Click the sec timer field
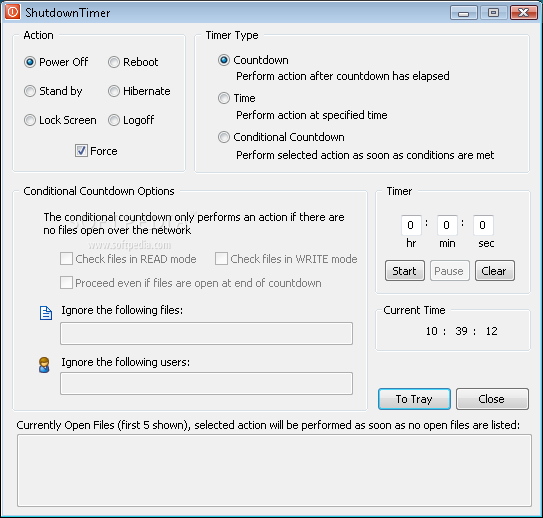The width and height of the screenshot is (543, 518). [x=483, y=225]
